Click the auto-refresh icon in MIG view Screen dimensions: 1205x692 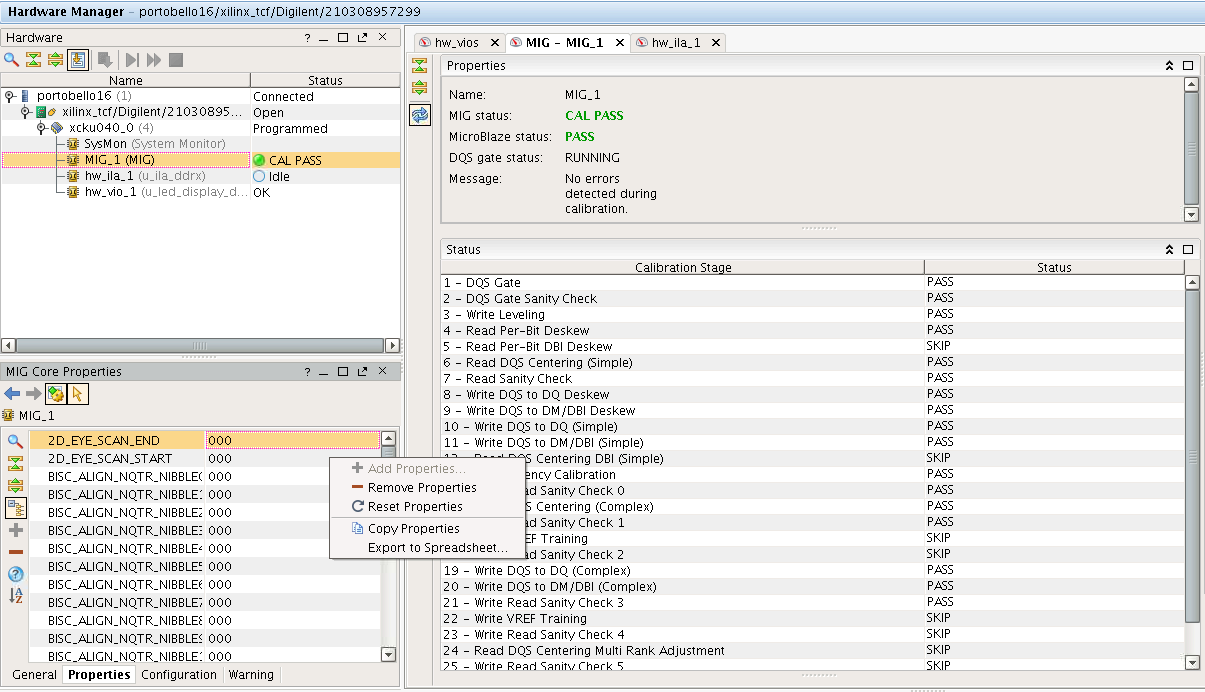420,115
